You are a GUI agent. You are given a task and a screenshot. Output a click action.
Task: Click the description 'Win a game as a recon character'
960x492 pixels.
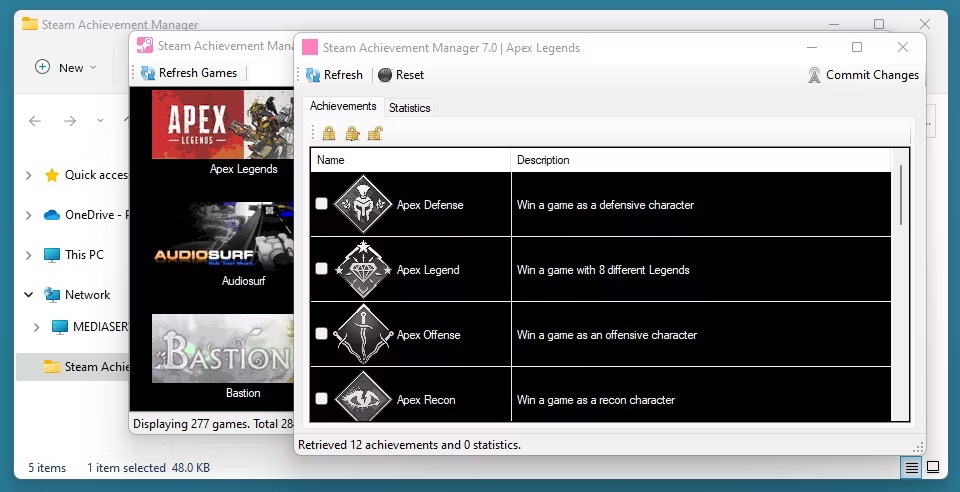coord(596,400)
